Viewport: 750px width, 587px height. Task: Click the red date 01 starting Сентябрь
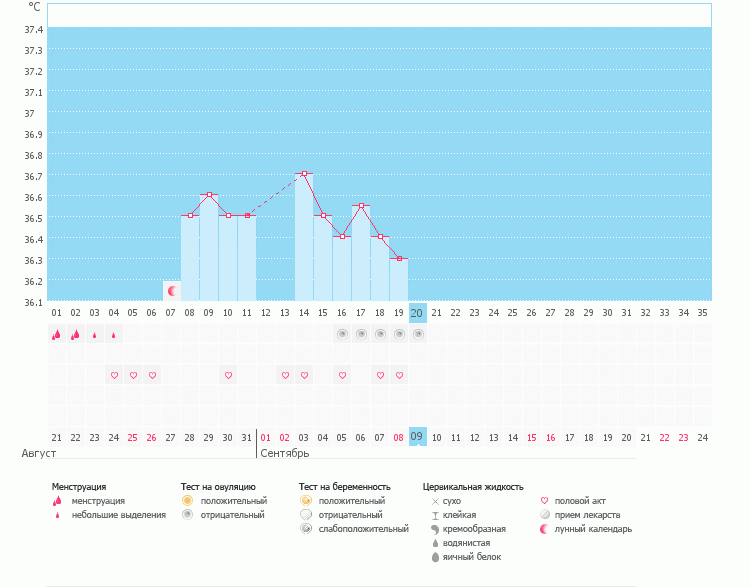click(x=266, y=437)
